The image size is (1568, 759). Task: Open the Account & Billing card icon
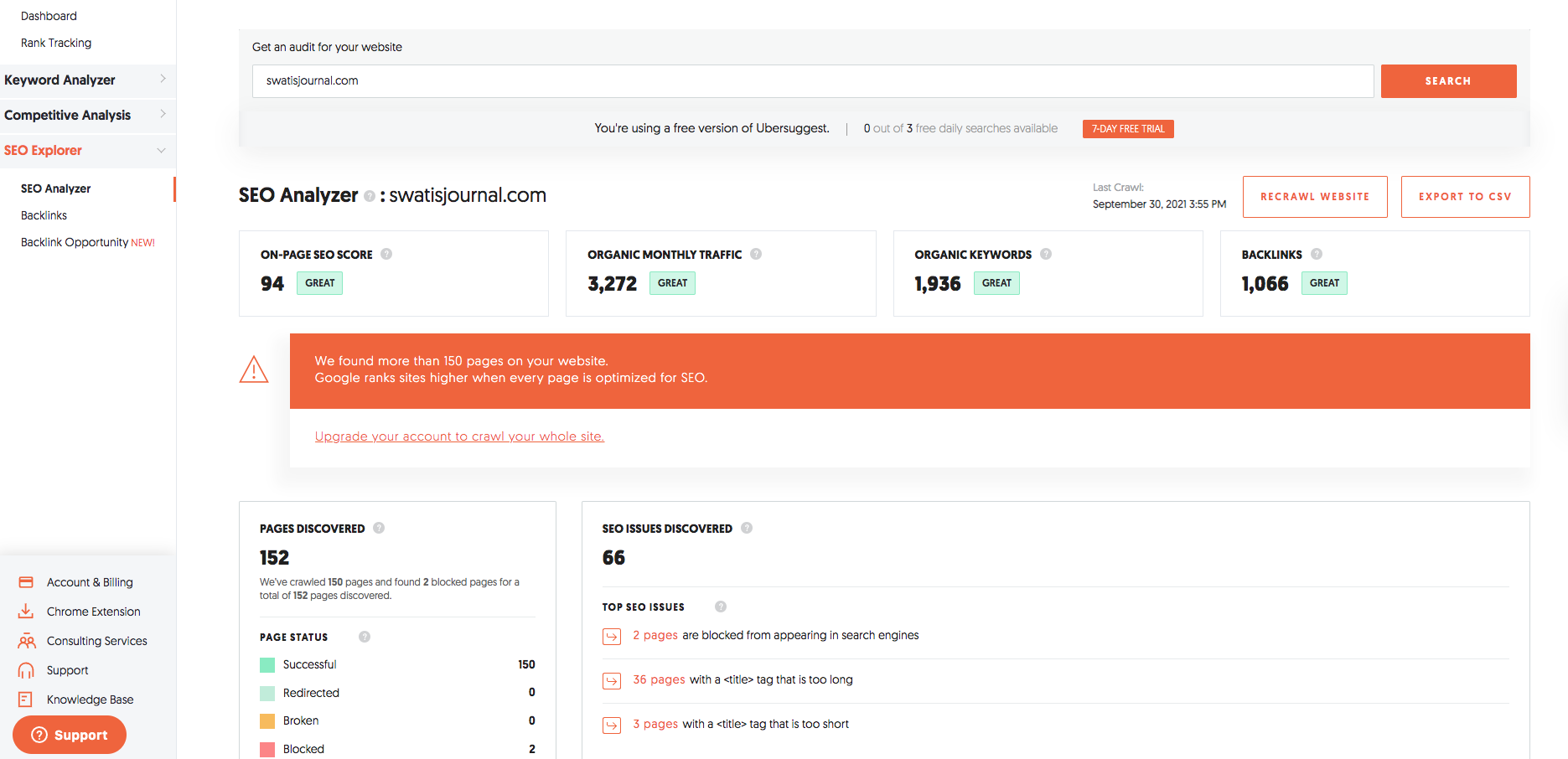[x=26, y=582]
